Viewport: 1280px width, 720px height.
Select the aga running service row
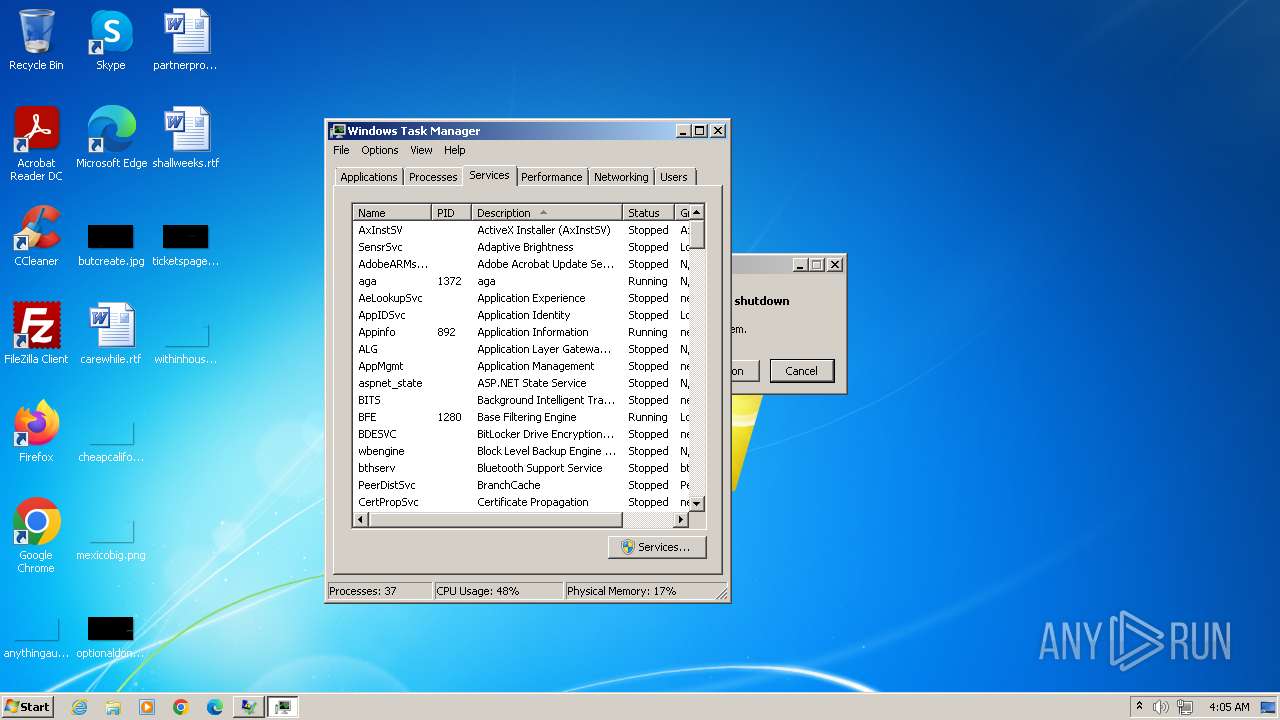(x=521, y=281)
